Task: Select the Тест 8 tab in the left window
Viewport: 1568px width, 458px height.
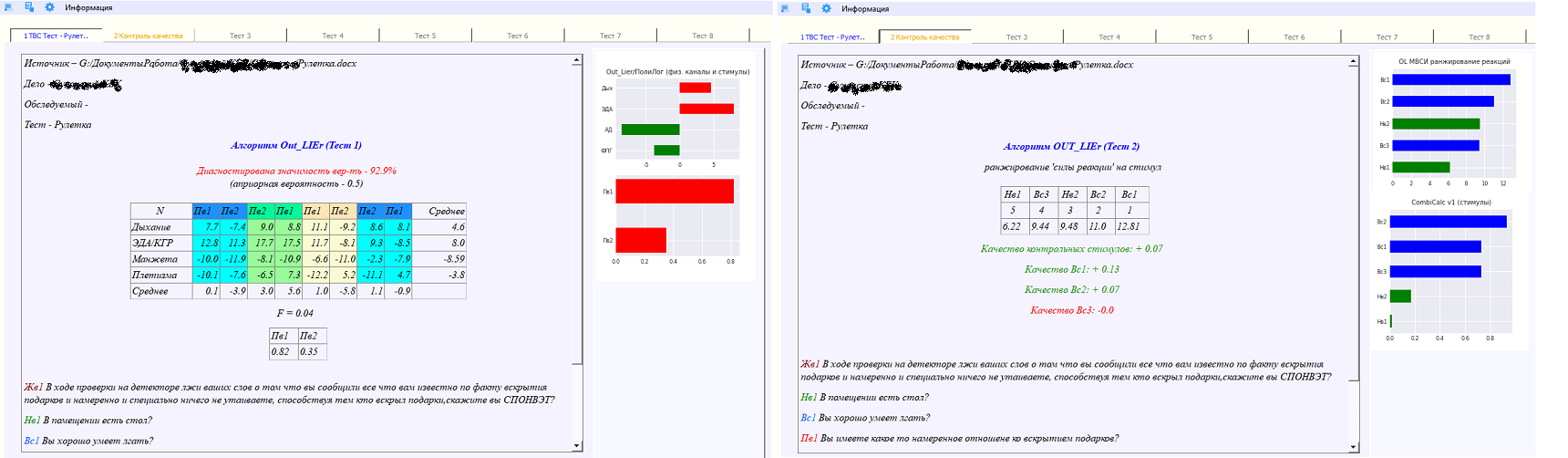Action: 702,36
